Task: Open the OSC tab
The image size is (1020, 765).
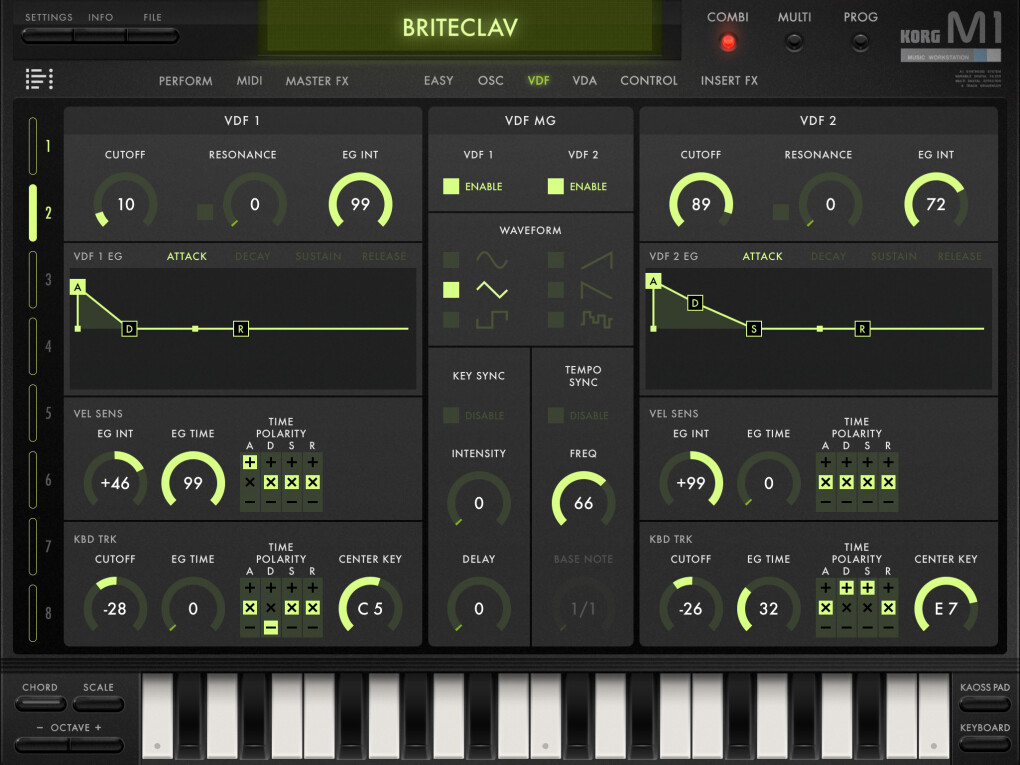Action: pos(490,81)
